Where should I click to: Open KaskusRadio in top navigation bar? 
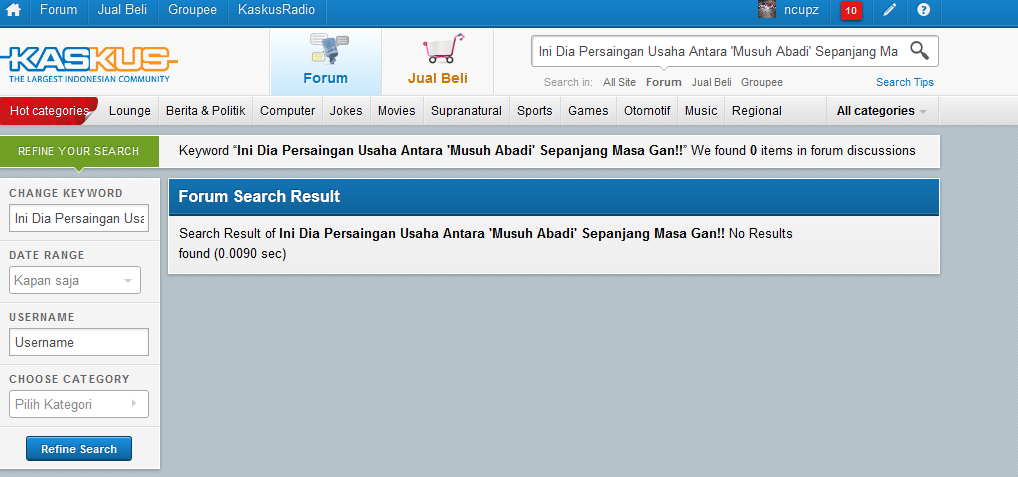coord(277,10)
